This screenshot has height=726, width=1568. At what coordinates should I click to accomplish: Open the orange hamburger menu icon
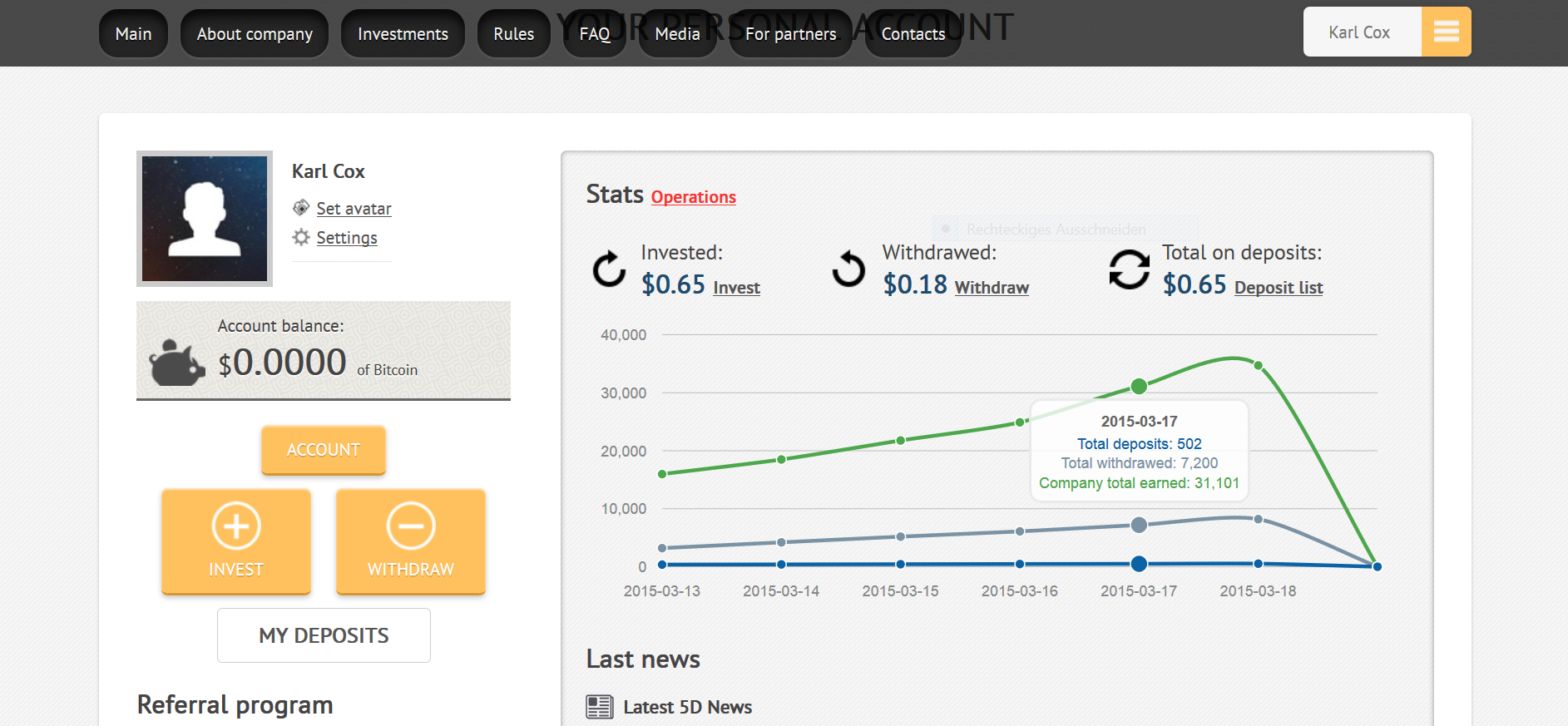[1446, 32]
